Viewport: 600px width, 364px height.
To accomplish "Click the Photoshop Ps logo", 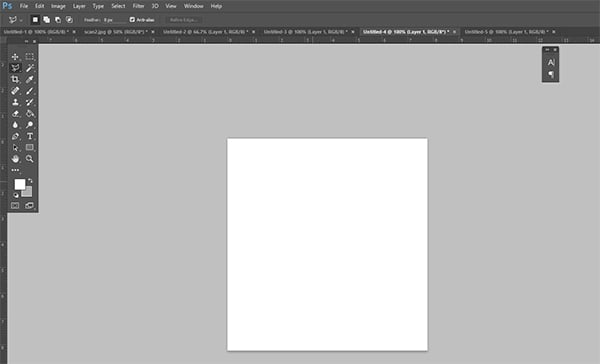I will (7, 6).
